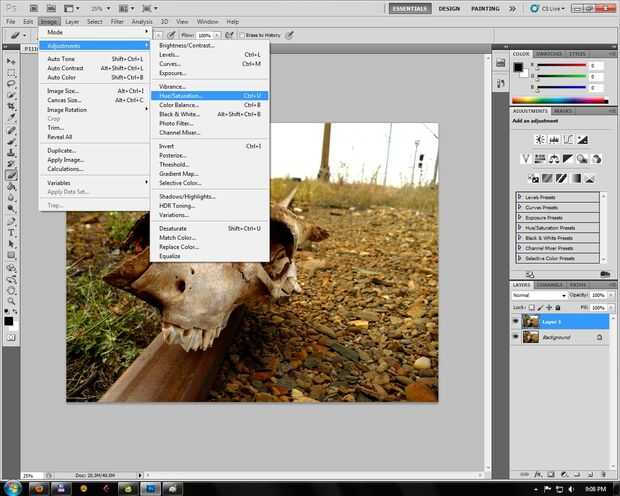Add a Vibrance adjustment icon
The height and width of the screenshot is (496, 620).
(525, 159)
